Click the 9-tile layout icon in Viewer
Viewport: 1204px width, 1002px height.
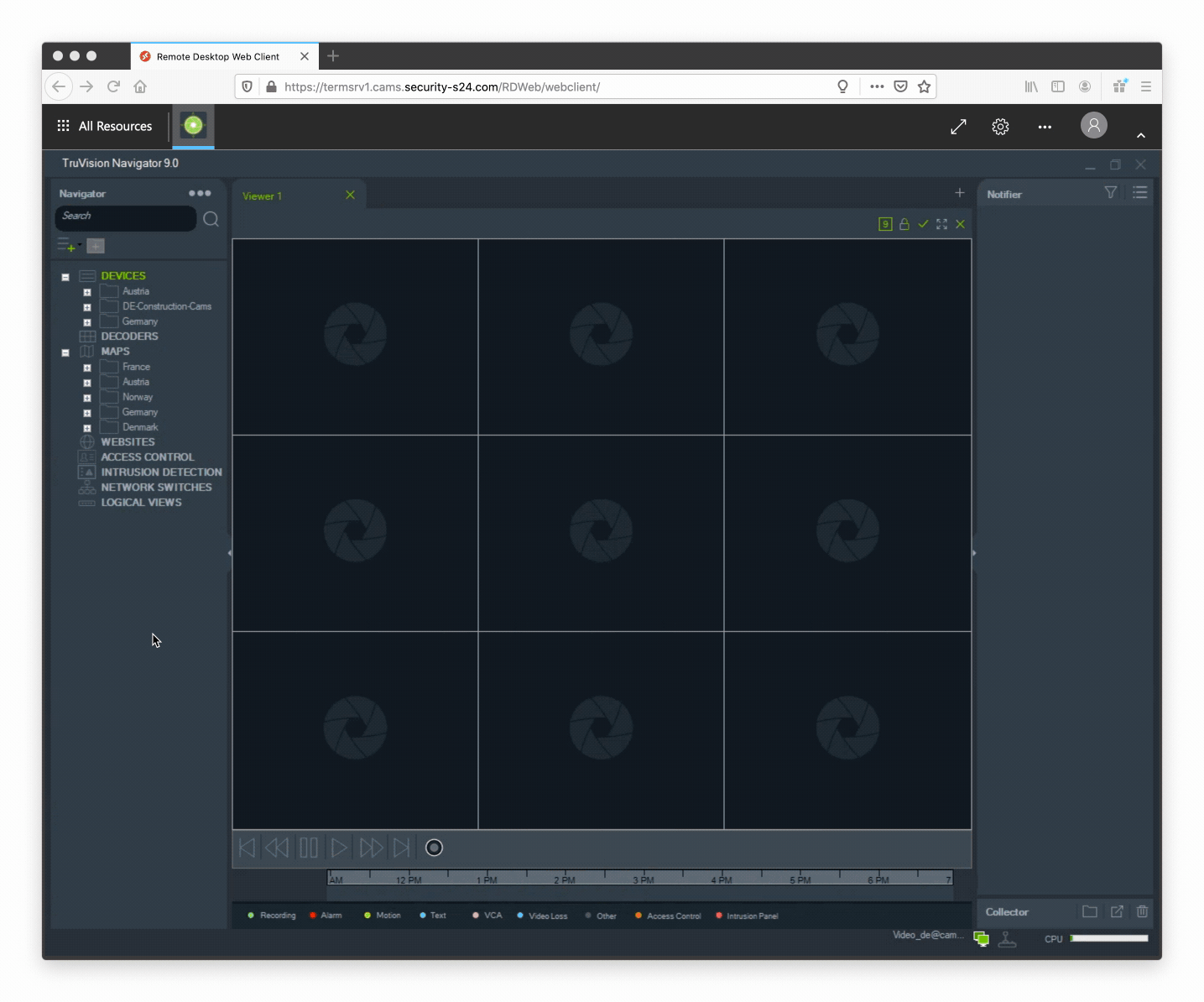tap(885, 224)
